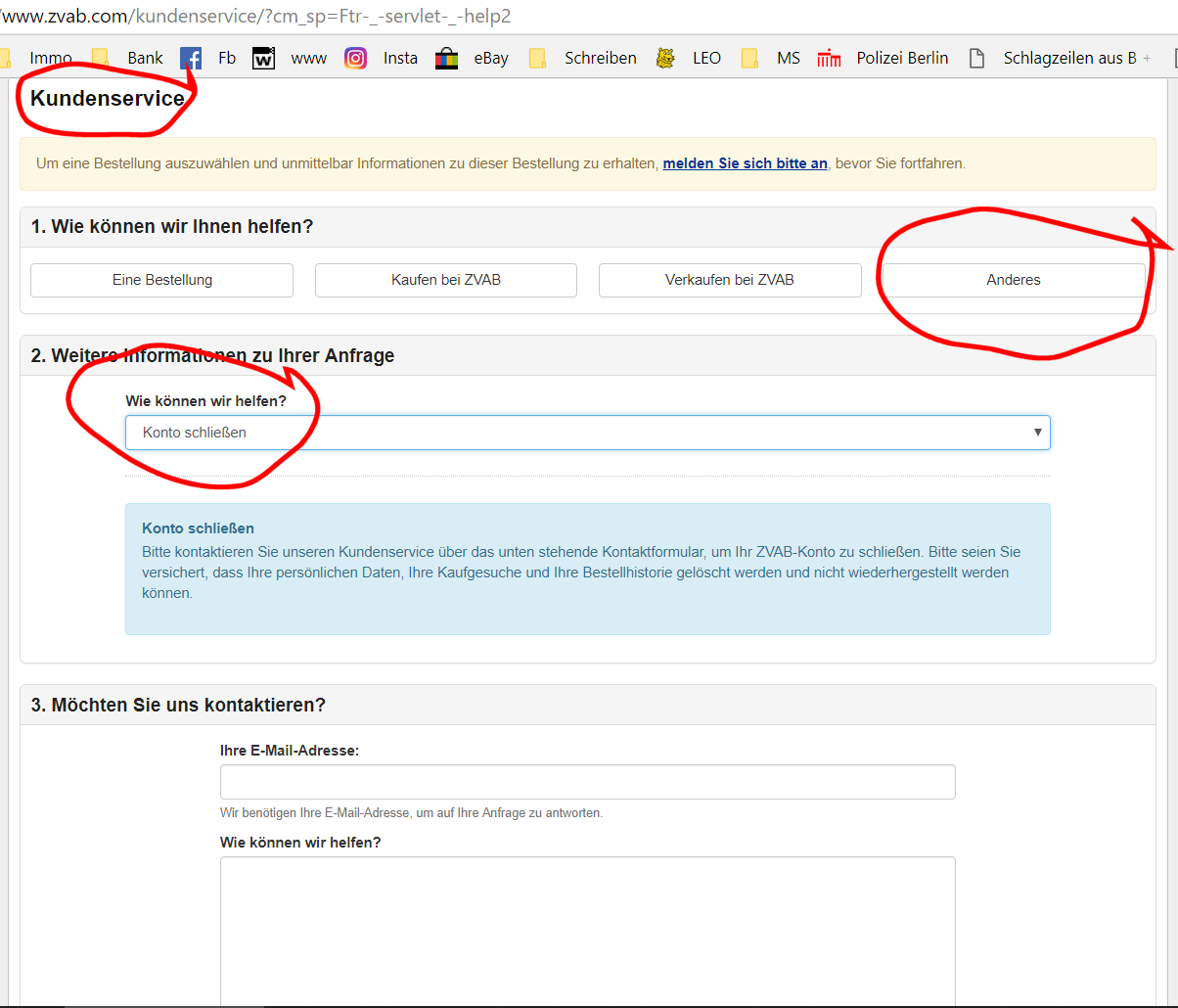
Task: Click the 'melden Sie sich bitte an' link
Action: (x=746, y=163)
